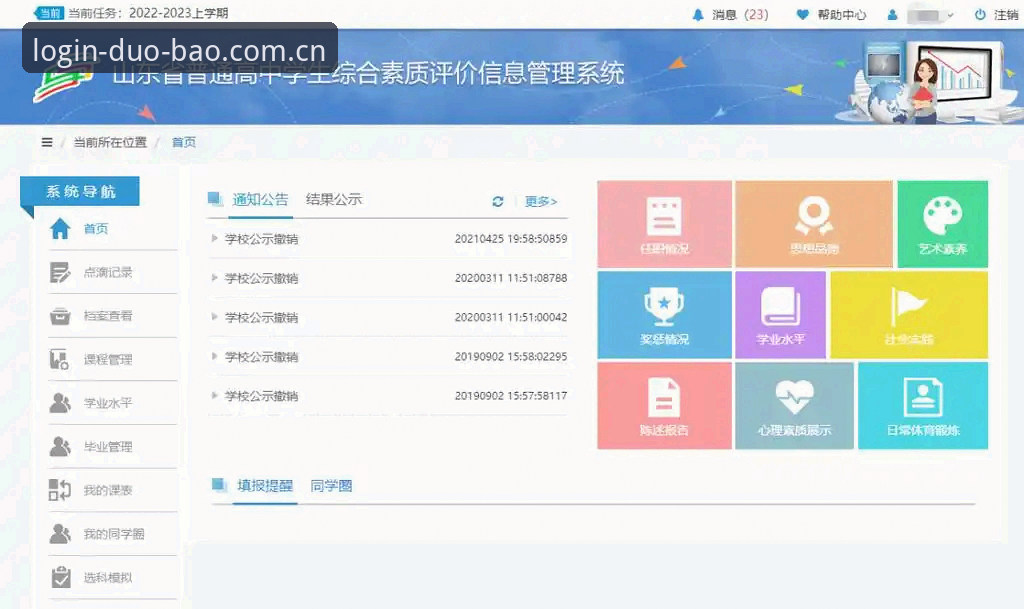Expand the user account dropdown arrow
The height and width of the screenshot is (609, 1024).
[950, 15]
